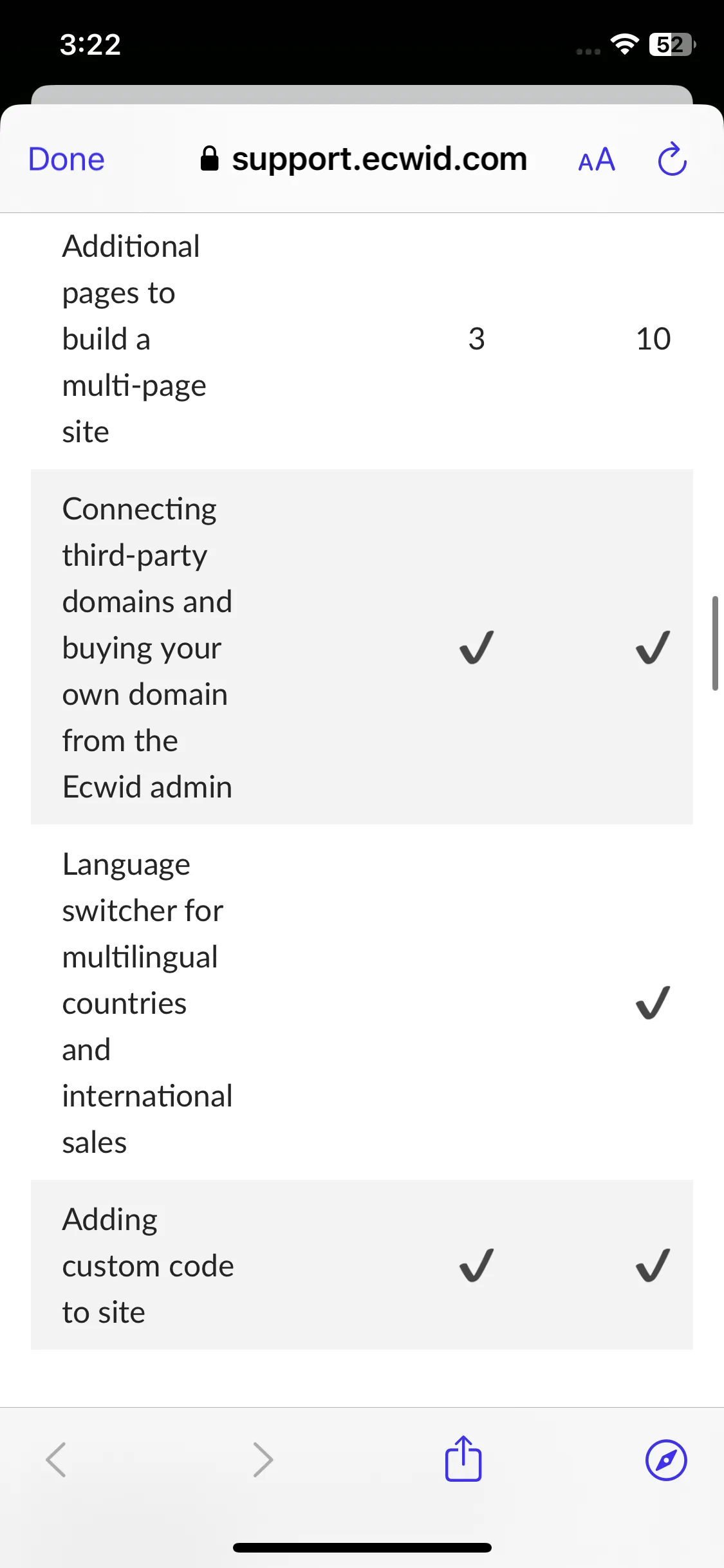Reload the page with refresh icon

673,158
